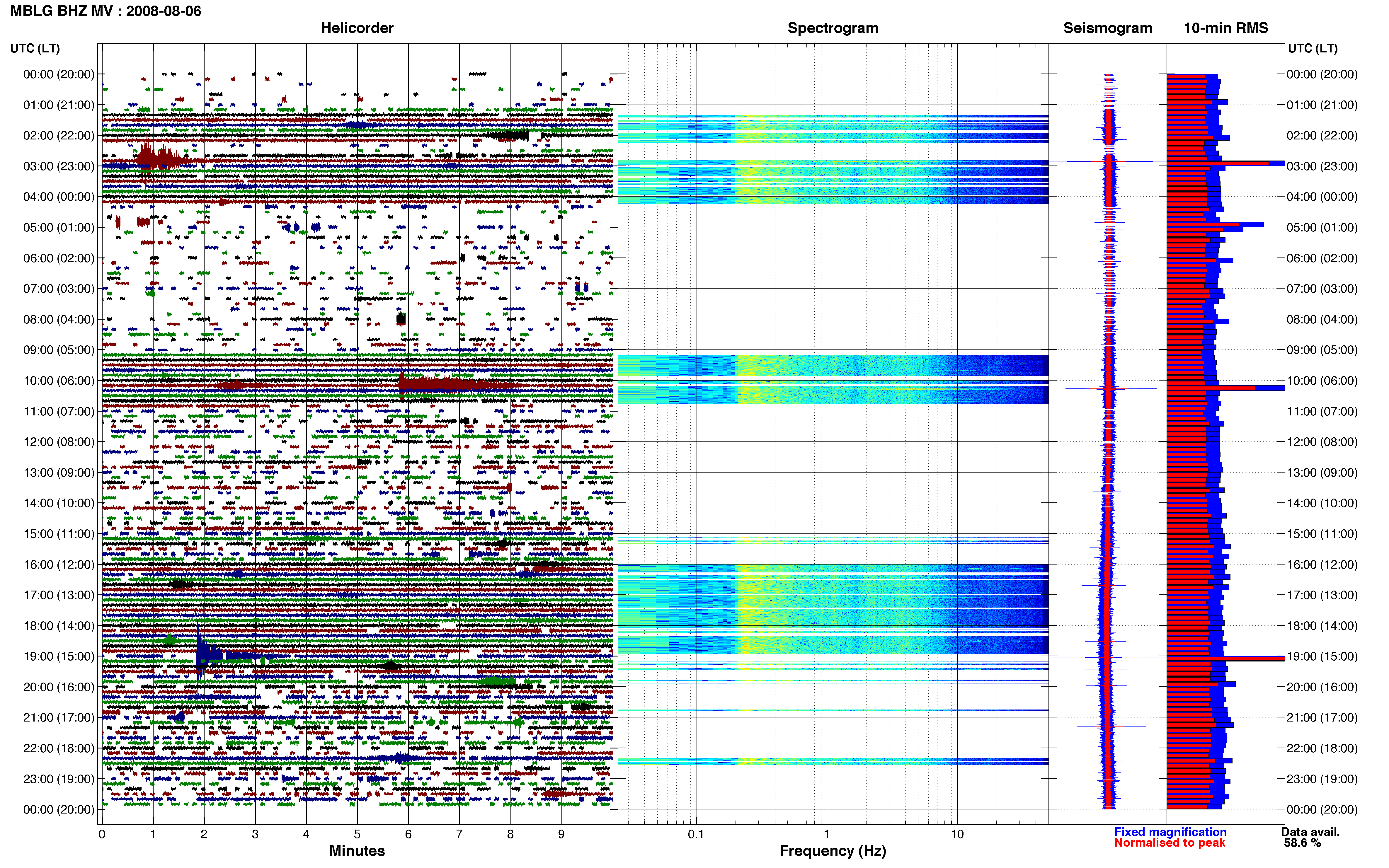Click '15:00 (11:00)' on the left time axis
Screen dimensions: 1389x868
59,534
